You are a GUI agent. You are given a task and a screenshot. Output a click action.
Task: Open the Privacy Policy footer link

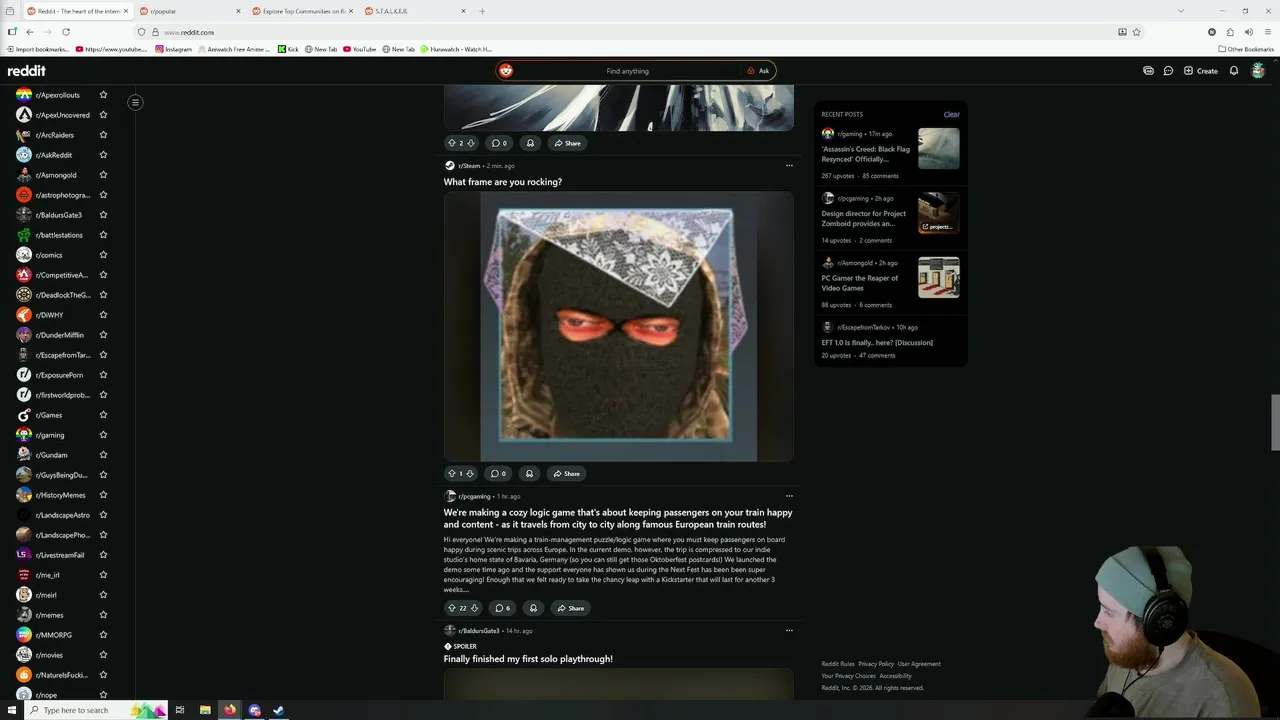pyautogui.click(x=876, y=664)
